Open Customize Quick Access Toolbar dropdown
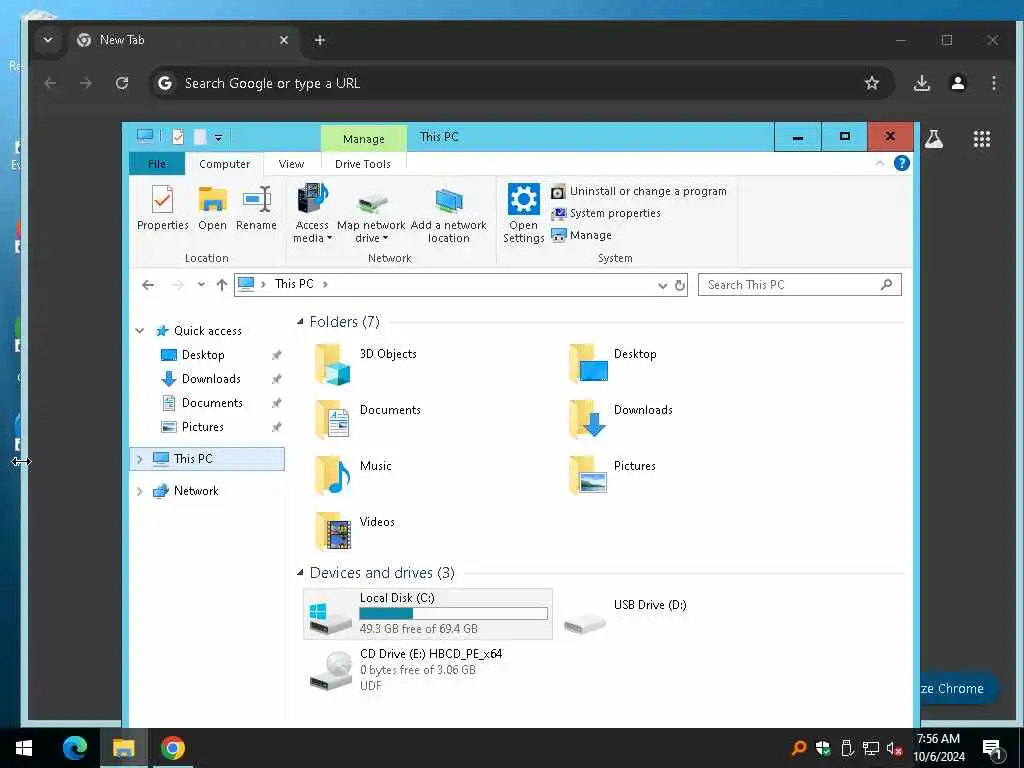 (x=219, y=138)
